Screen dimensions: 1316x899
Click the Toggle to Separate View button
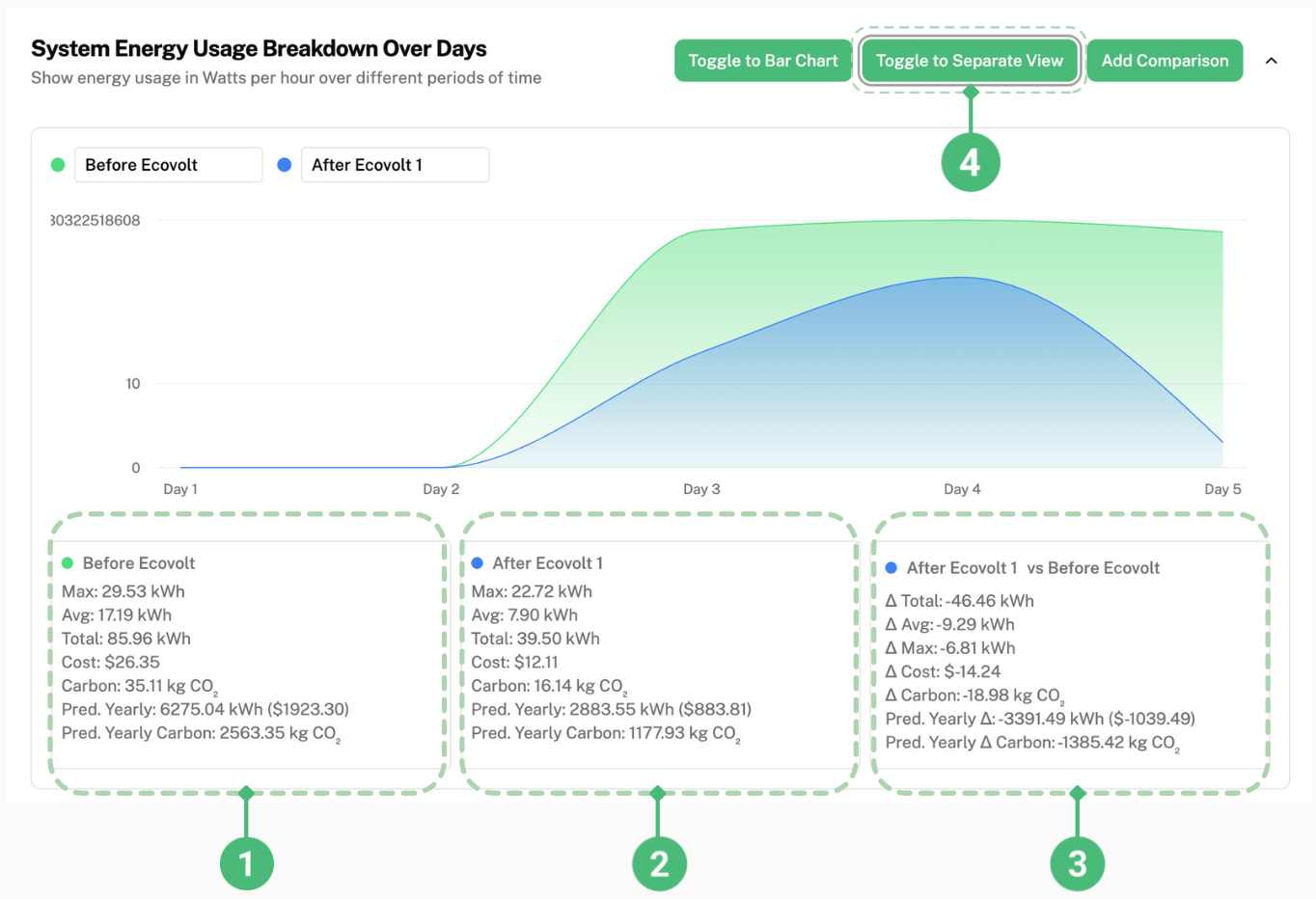coord(970,60)
